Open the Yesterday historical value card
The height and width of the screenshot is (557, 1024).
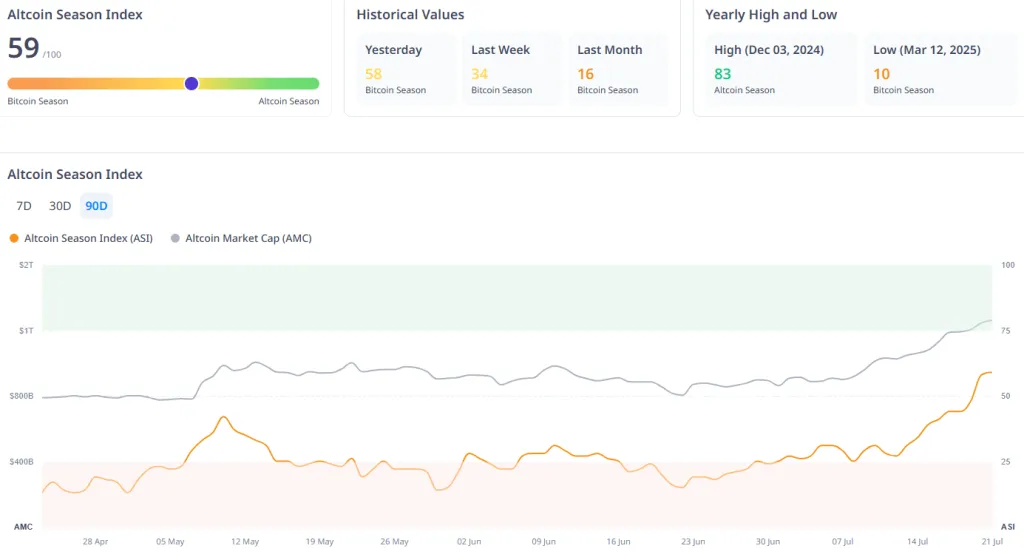click(406, 70)
